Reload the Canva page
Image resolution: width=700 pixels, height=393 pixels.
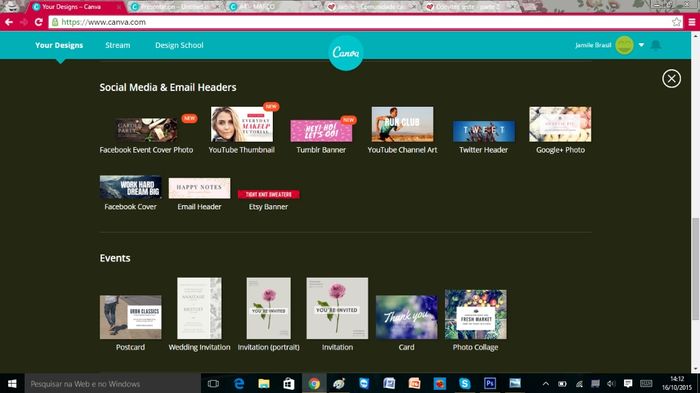pyautogui.click(x=38, y=22)
